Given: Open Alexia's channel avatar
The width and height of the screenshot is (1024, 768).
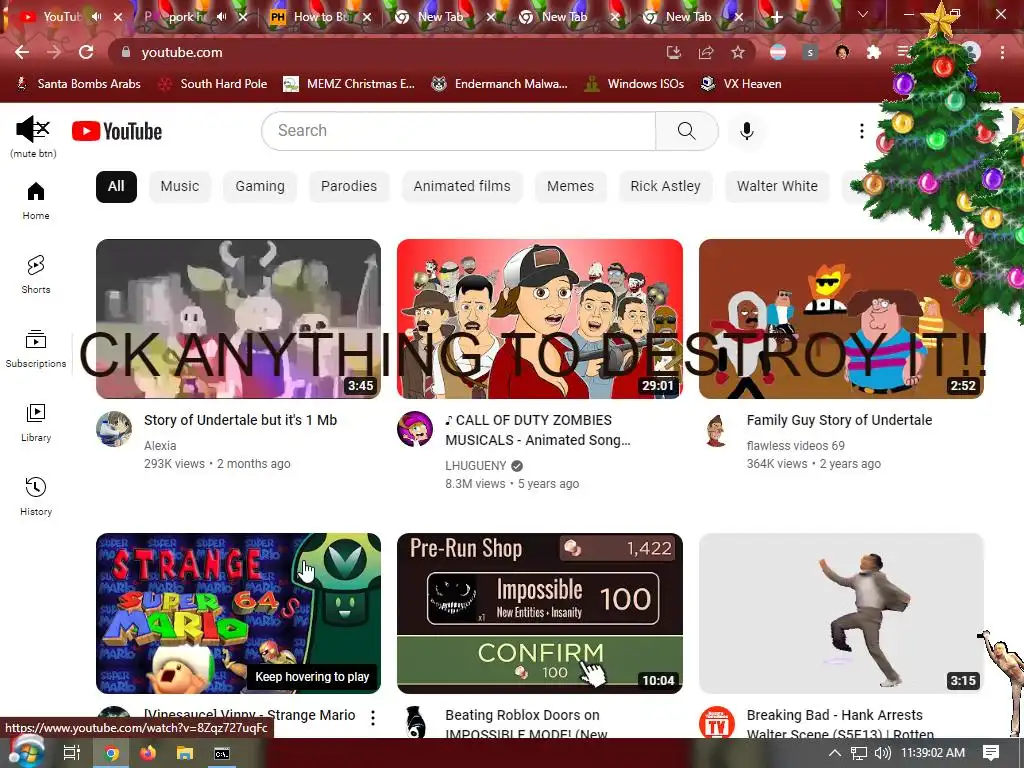Looking at the screenshot, I should coord(114,429).
